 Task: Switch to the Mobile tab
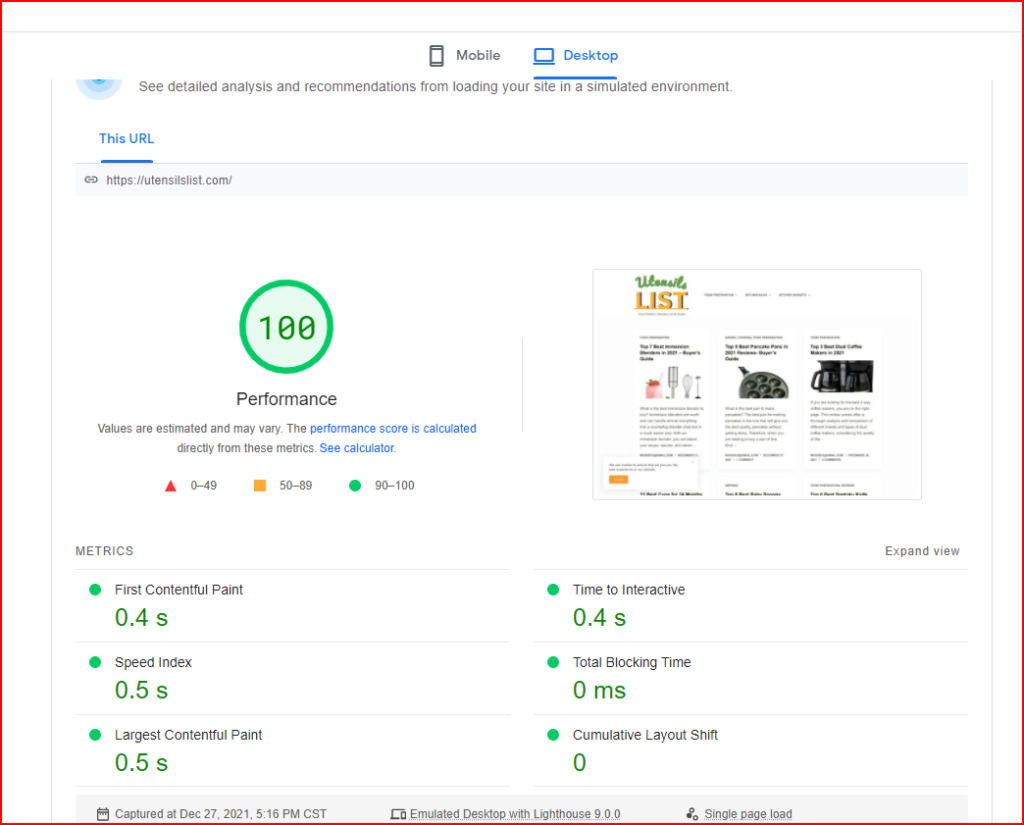464,56
